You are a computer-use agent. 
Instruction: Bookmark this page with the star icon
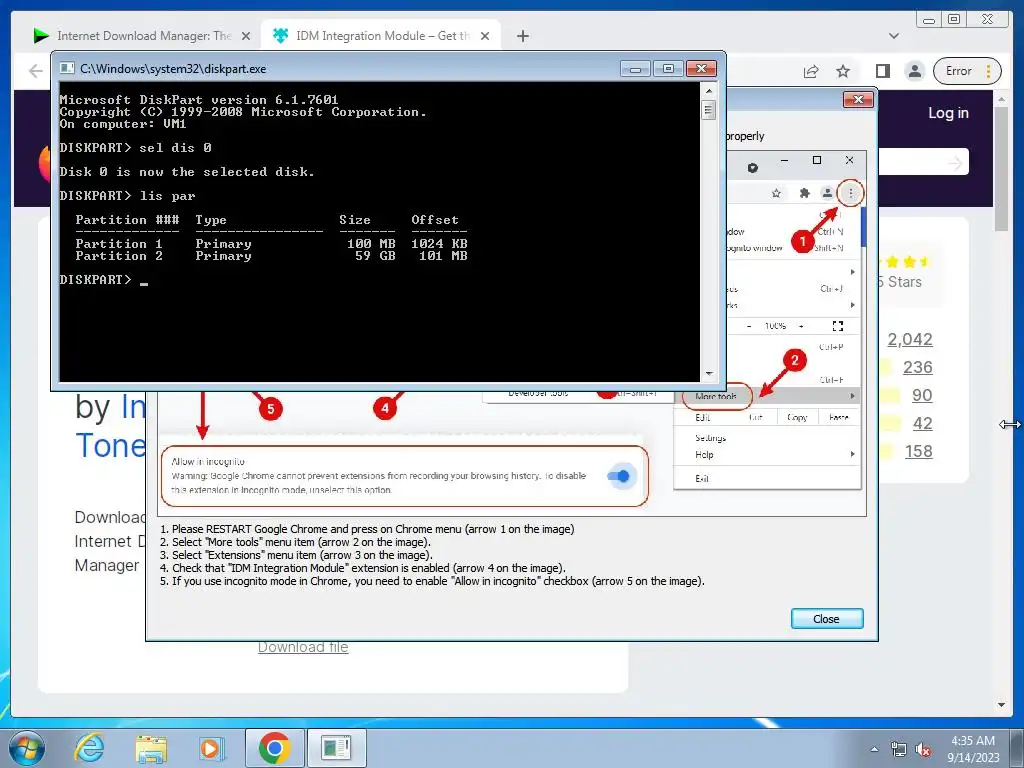pyautogui.click(x=843, y=71)
